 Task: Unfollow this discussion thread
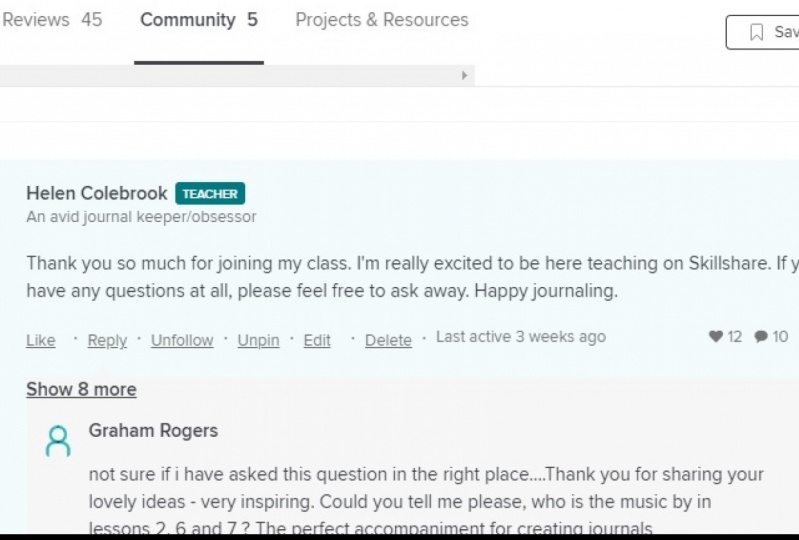click(182, 340)
